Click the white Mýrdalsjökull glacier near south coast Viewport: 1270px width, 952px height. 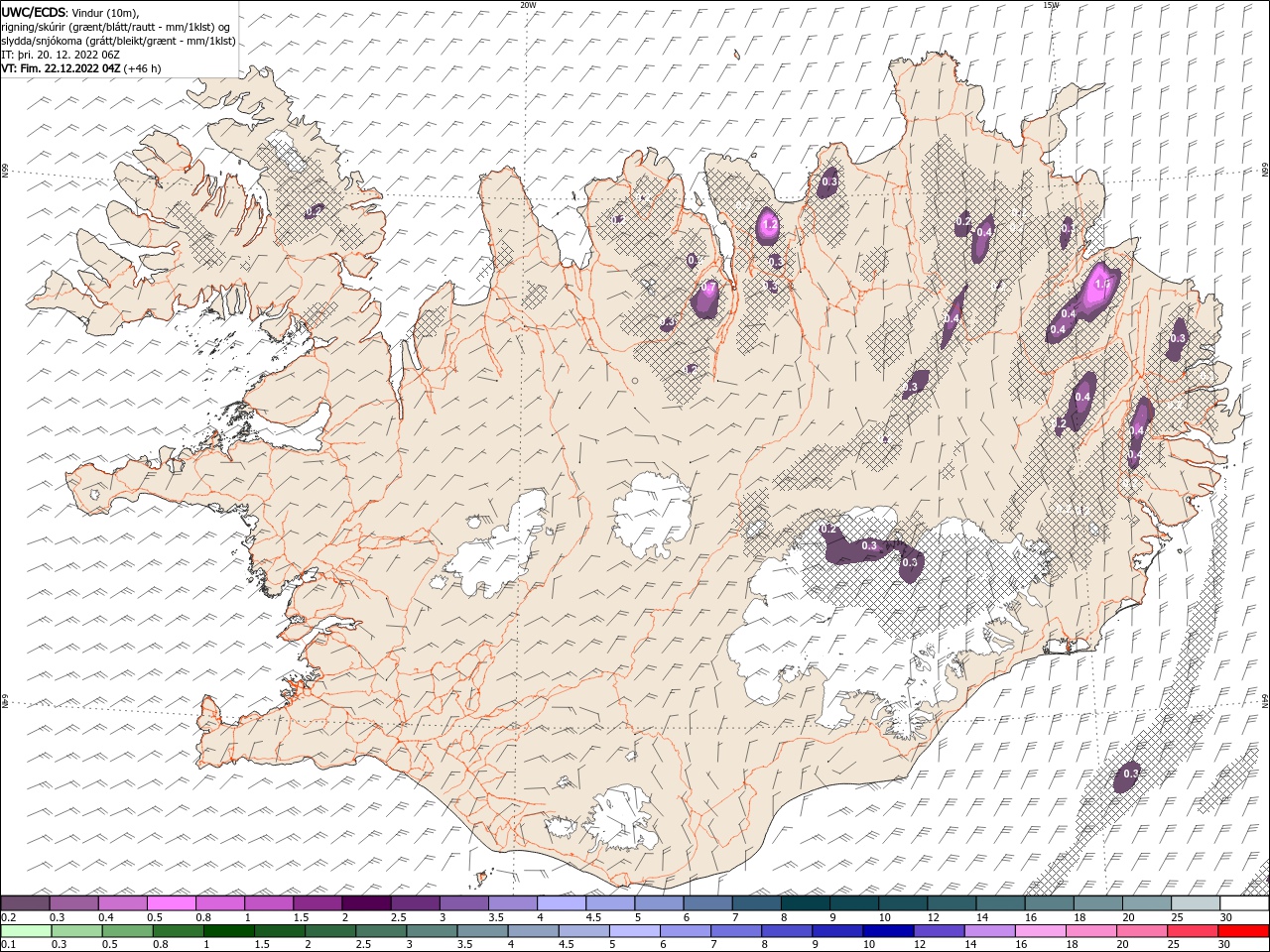click(x=622, y=818)
